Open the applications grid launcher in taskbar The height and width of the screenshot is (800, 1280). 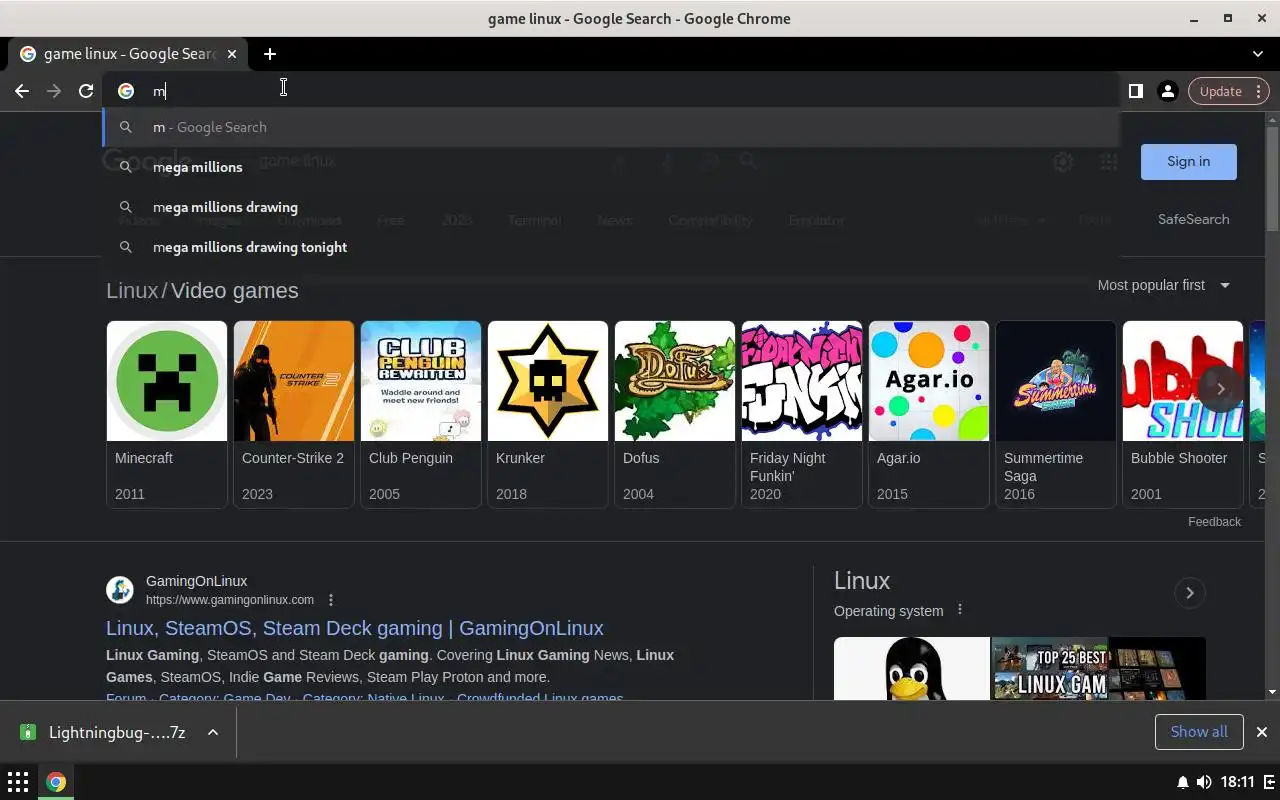[x=18, y=782]
